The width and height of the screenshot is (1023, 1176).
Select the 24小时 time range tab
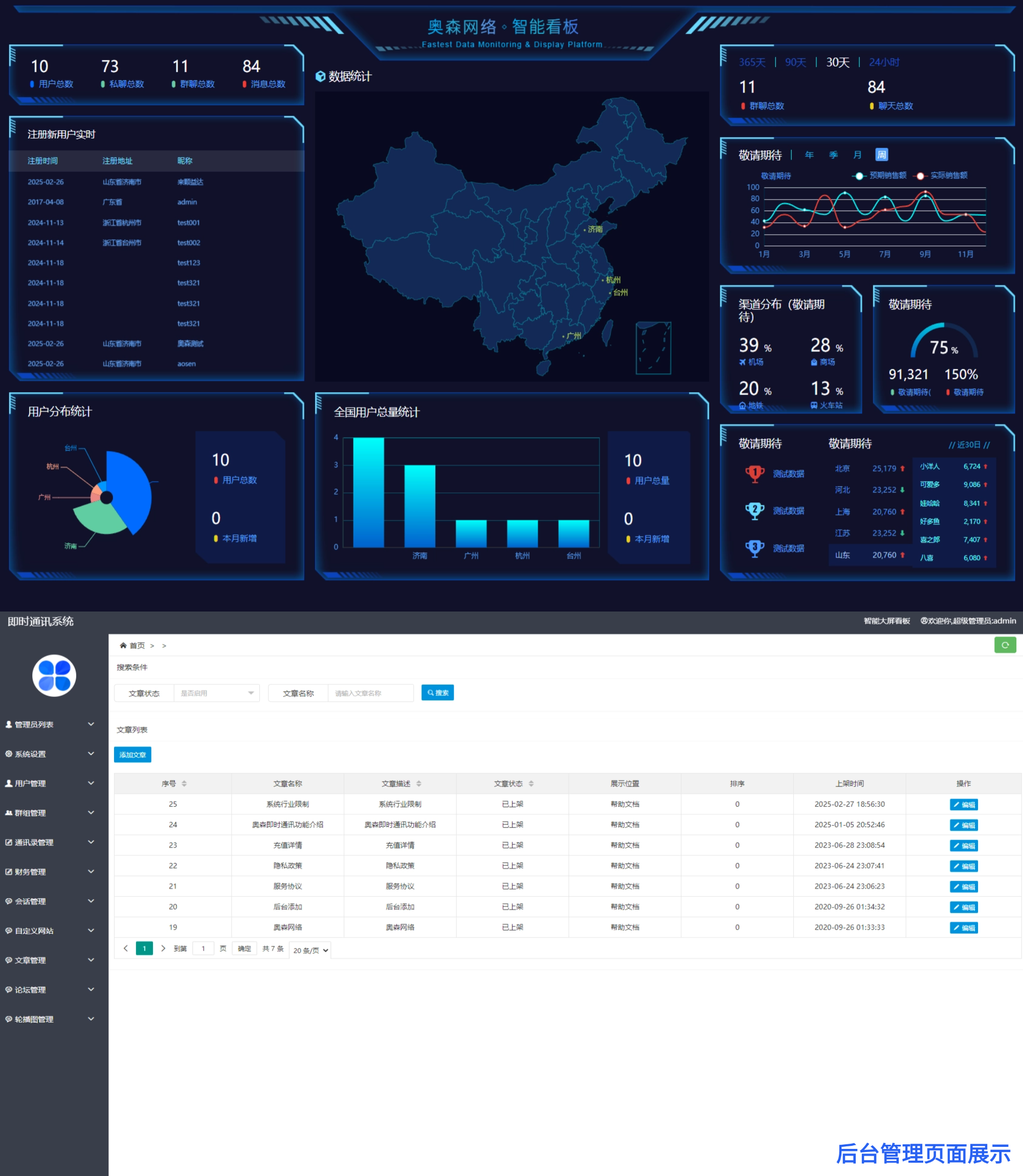click(x=884, y=62)
